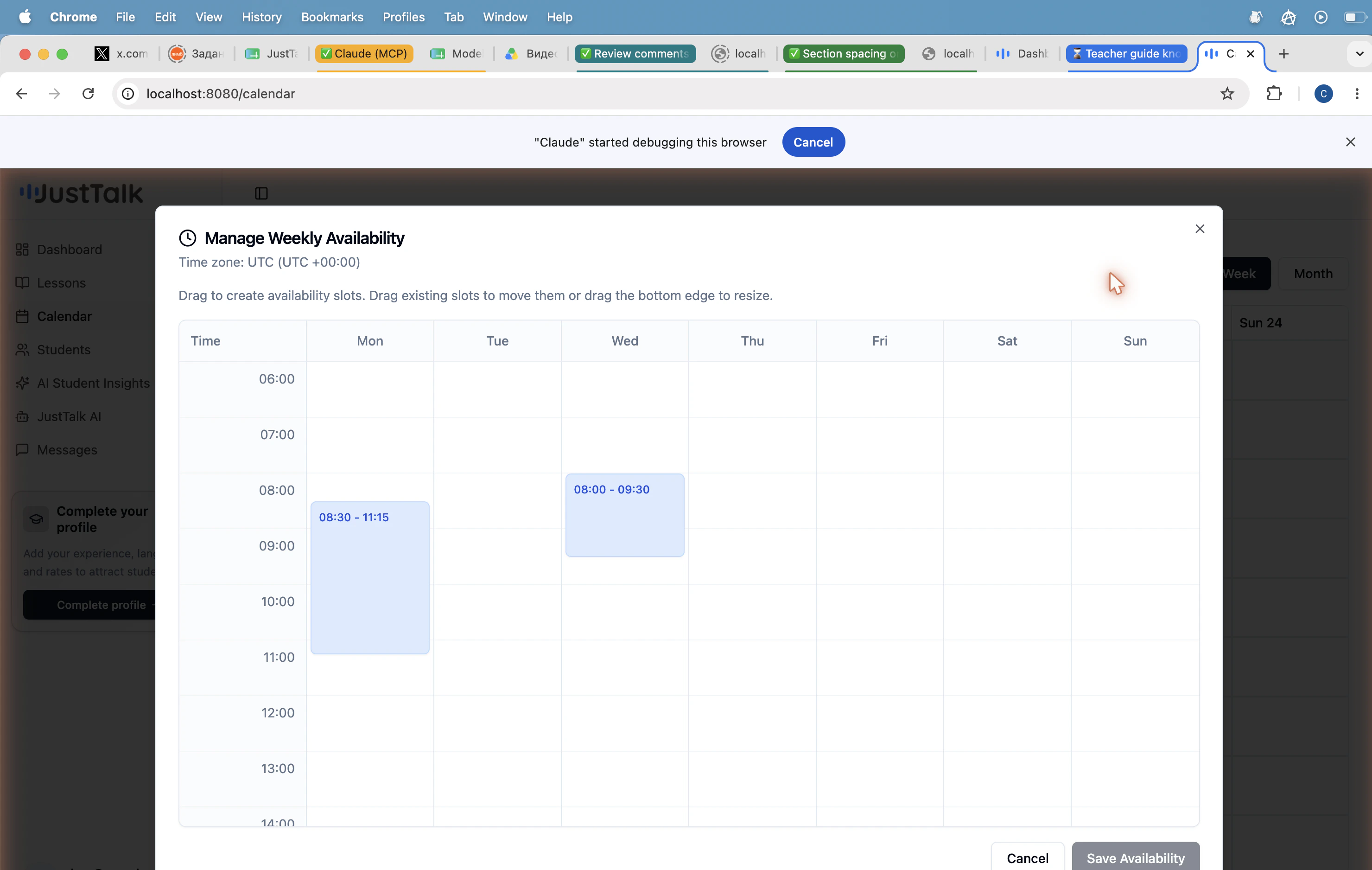Dismiss the debugging notification bar

click(x=1350, y=142)
